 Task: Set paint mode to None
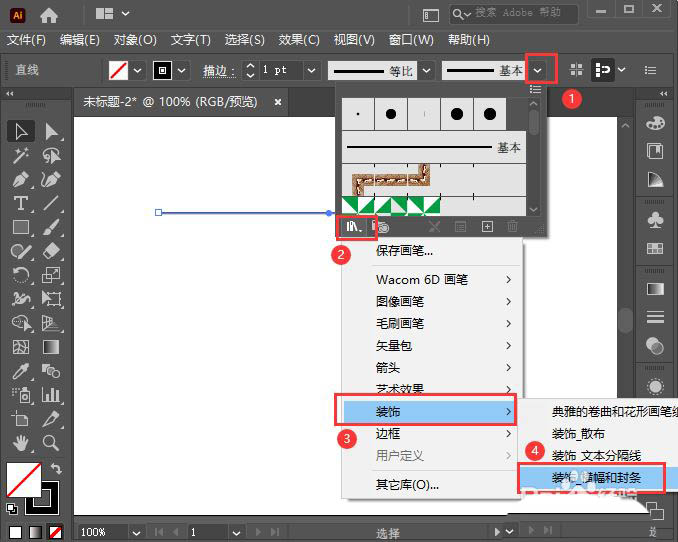55,532
